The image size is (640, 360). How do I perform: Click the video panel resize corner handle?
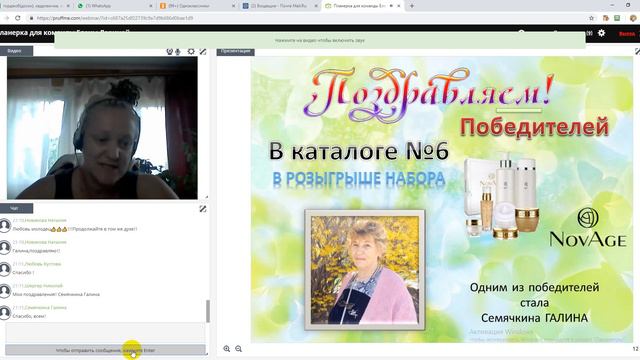pyautogui.click(x=207, y=197)
